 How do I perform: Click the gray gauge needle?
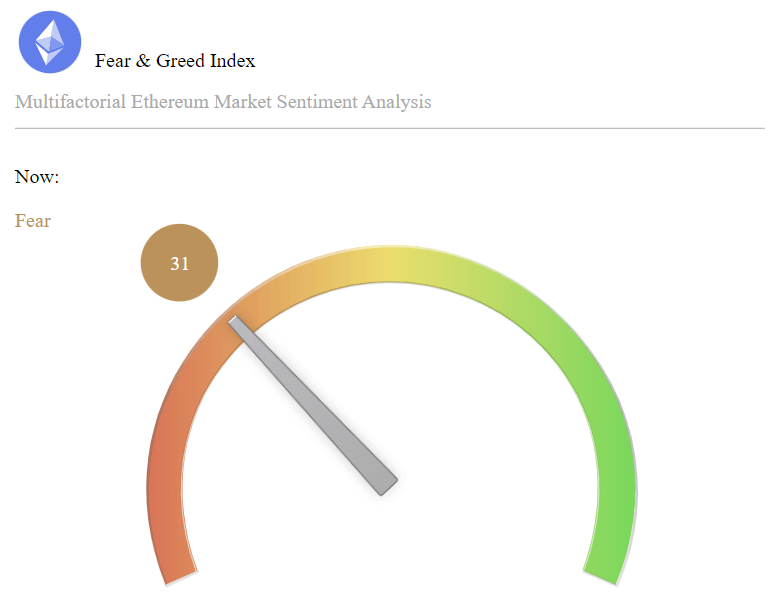tap(313, 406)
